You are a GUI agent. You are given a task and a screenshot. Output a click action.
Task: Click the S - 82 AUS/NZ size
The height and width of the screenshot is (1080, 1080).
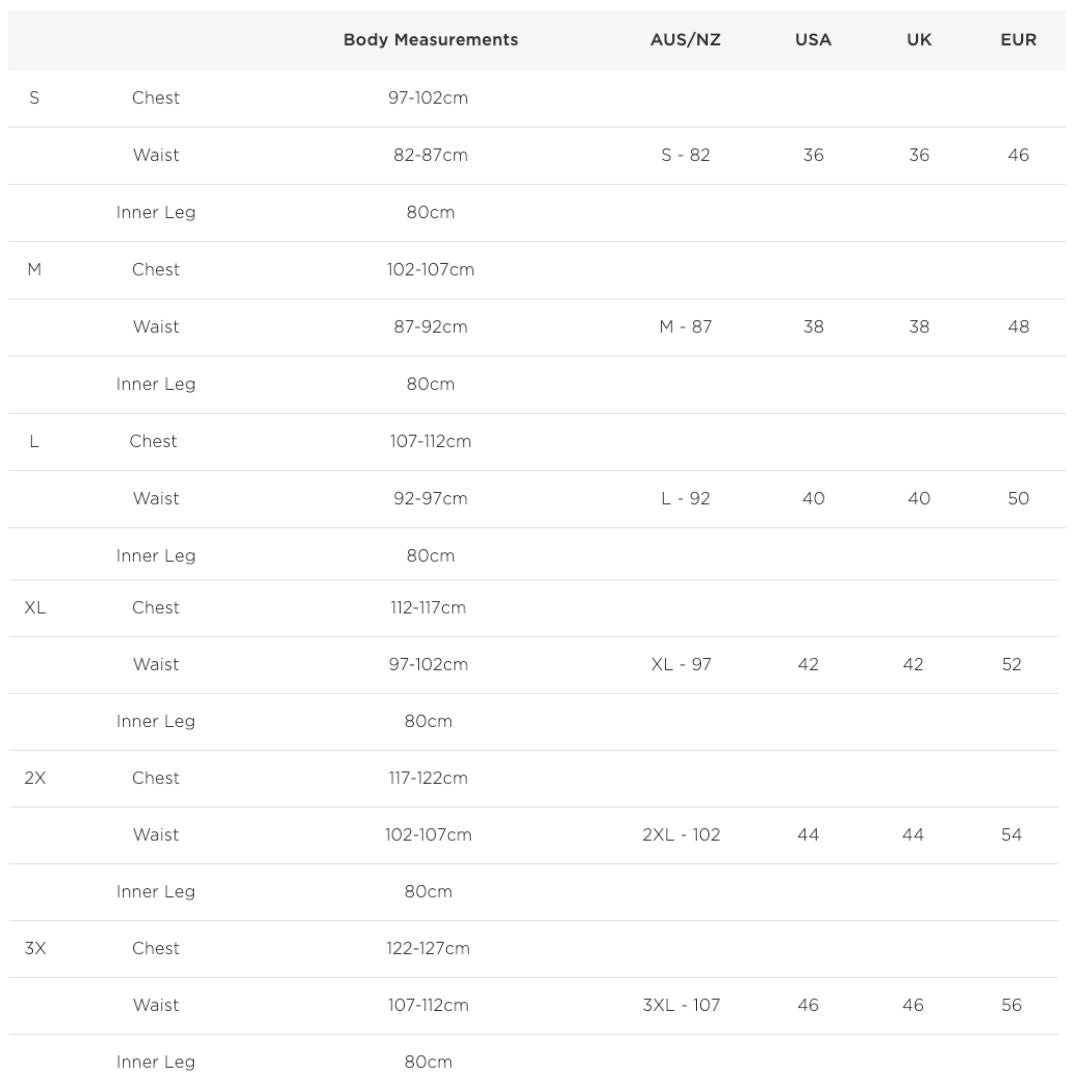685,156
